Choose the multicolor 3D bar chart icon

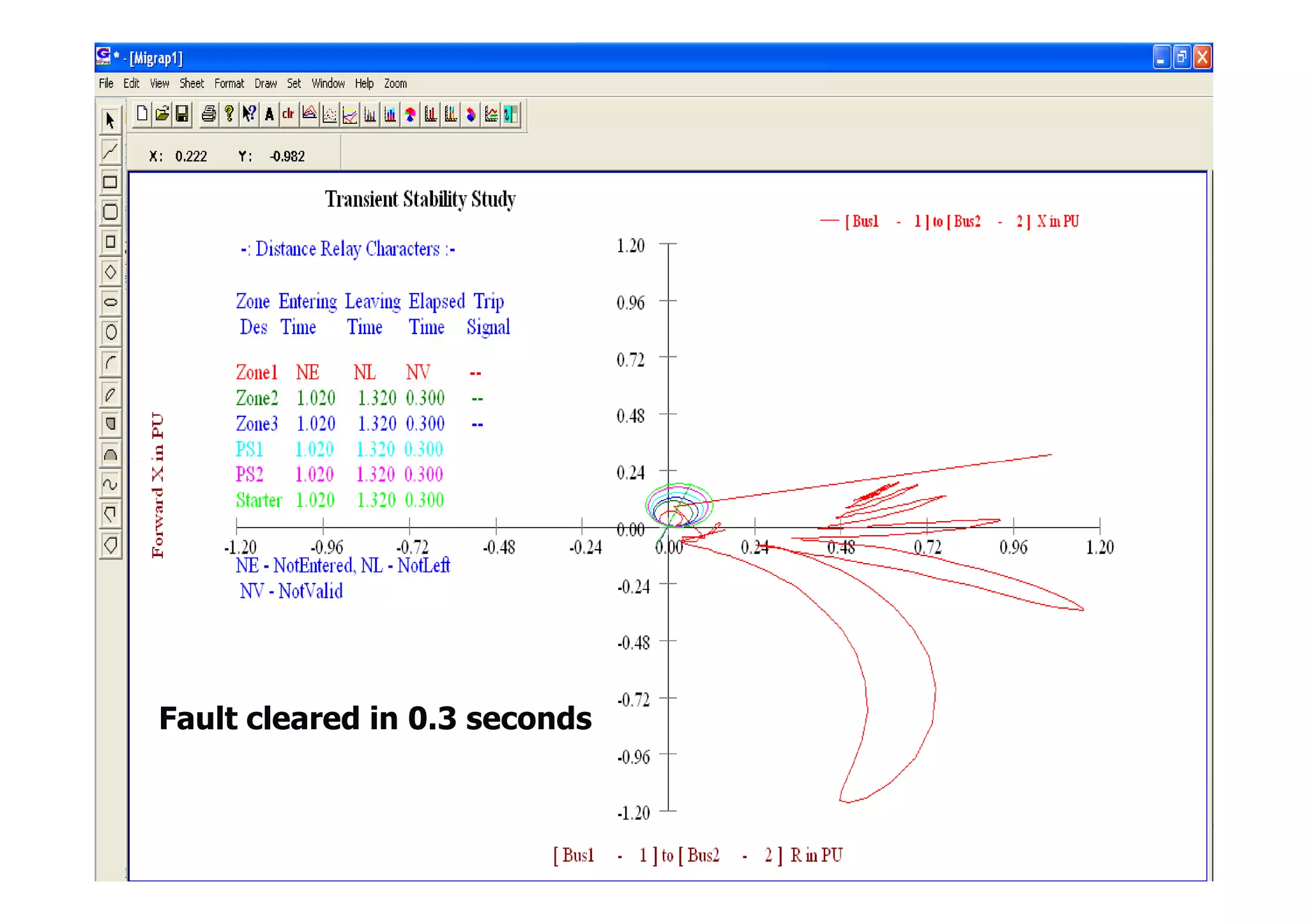pyautogui.click(x=451, y=114)
